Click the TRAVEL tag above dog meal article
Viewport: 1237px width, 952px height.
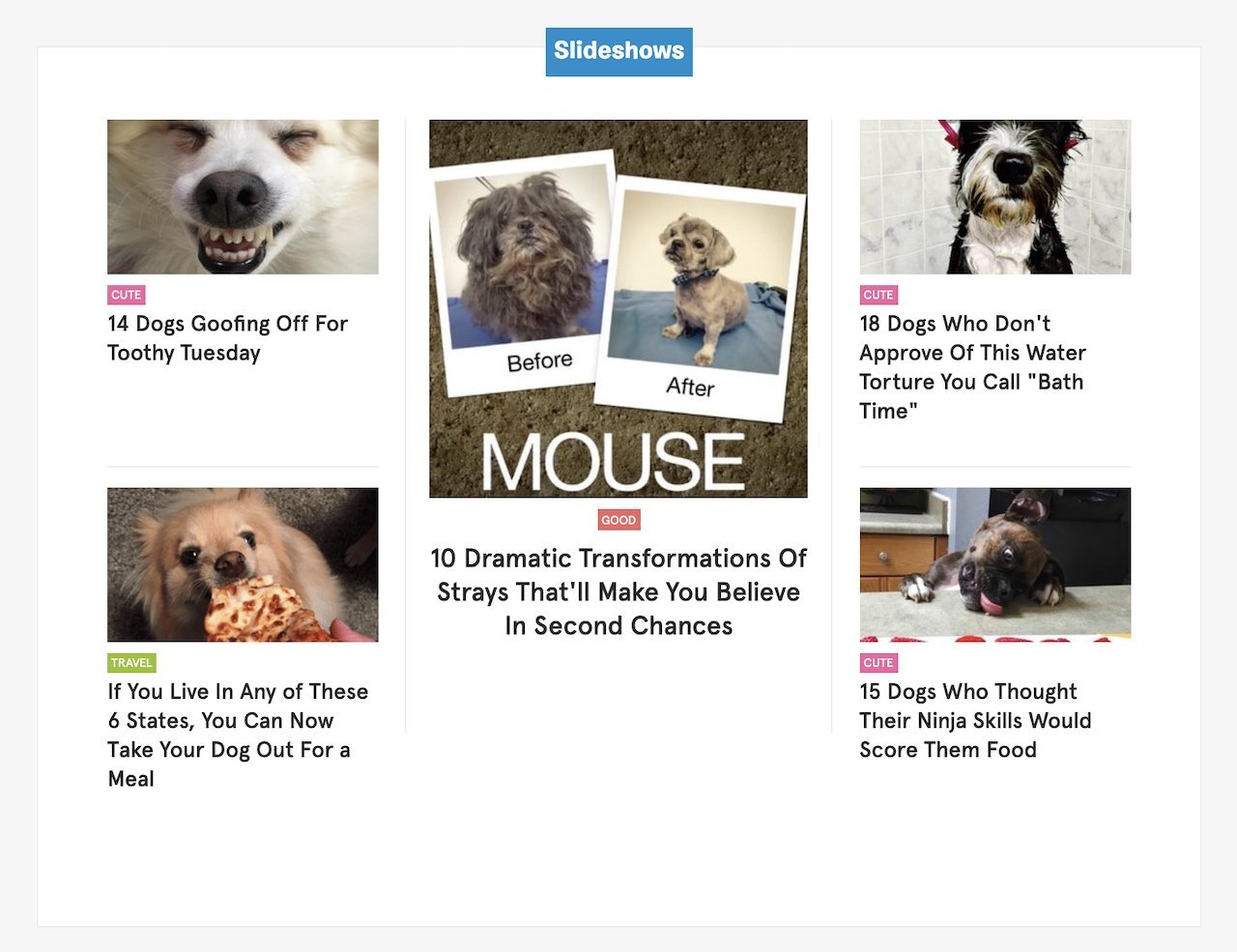click(131, 663)
